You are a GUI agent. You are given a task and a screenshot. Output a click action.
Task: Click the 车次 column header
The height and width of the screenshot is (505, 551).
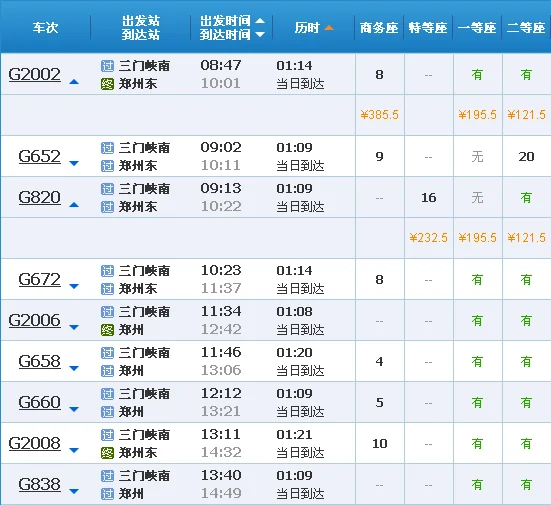45,27
